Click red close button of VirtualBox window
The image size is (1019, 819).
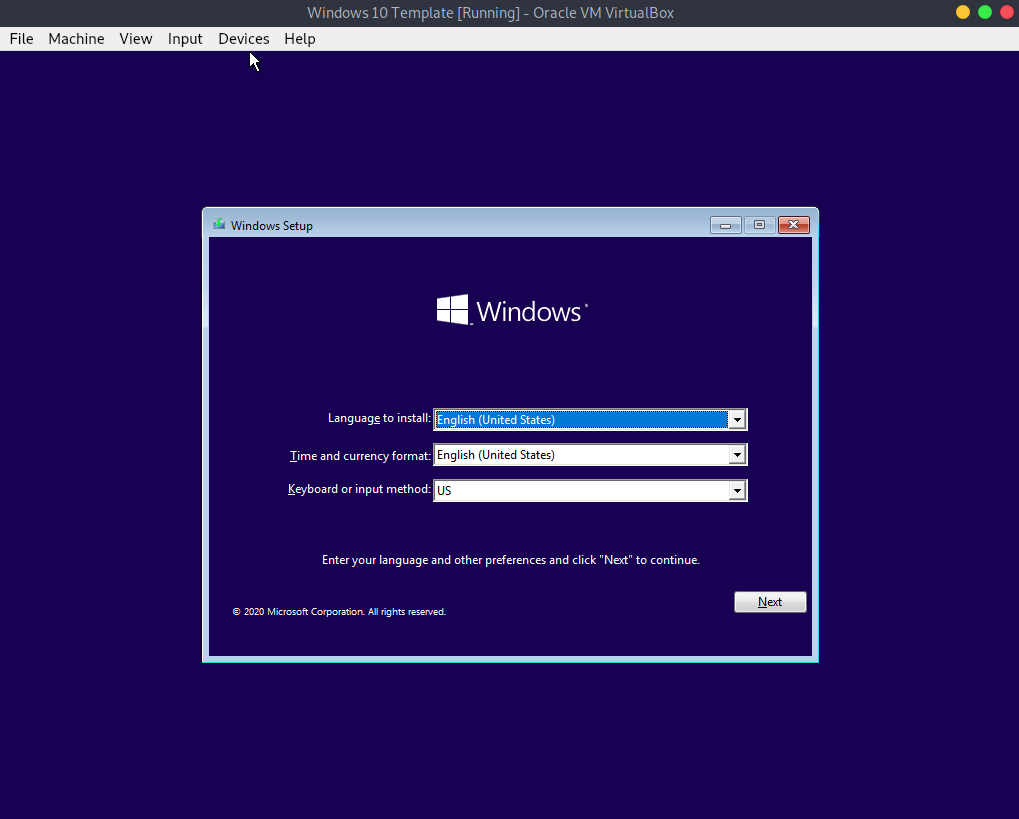click(1007, 12)
